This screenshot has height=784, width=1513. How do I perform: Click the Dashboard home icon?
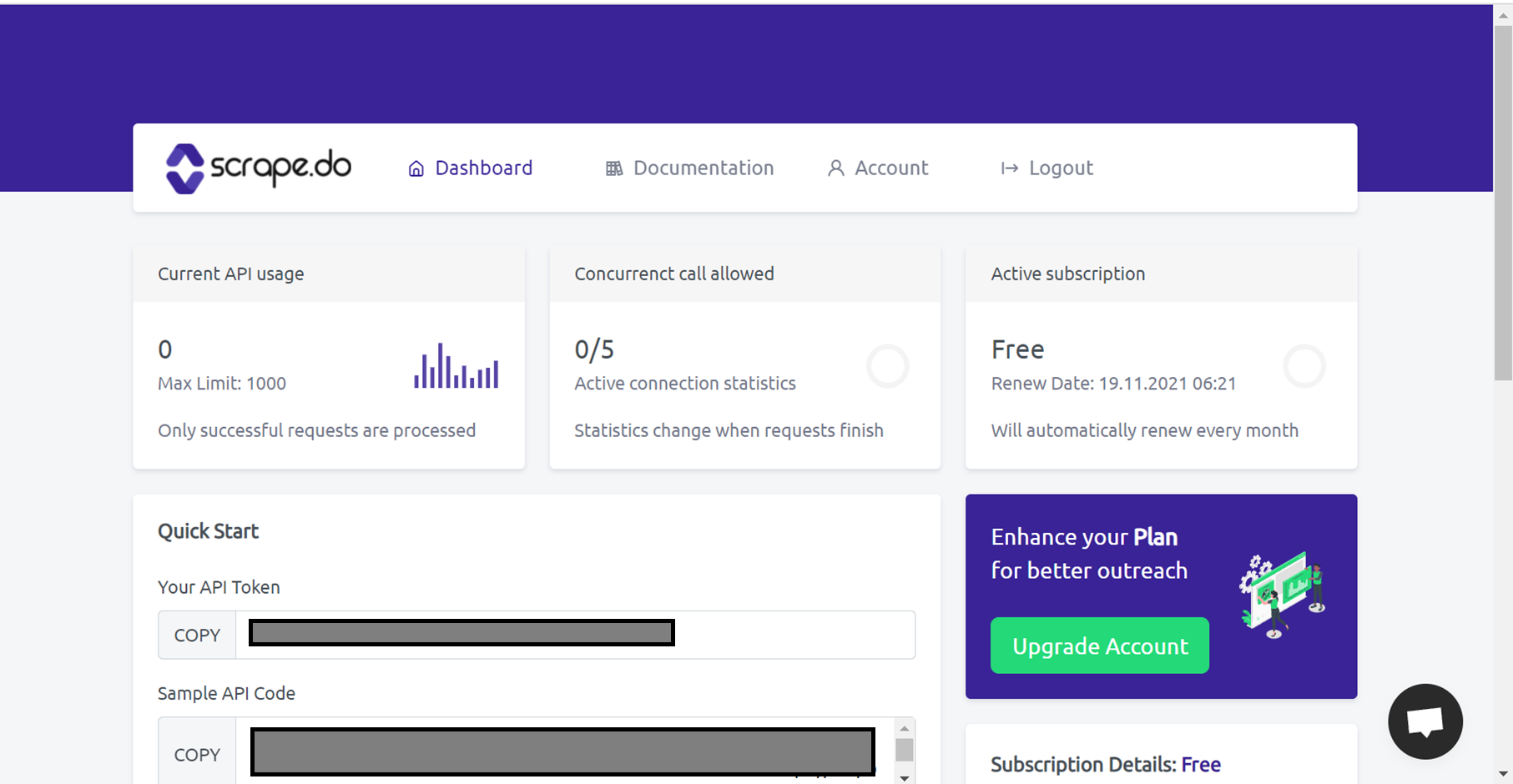[x=416, y=168]
